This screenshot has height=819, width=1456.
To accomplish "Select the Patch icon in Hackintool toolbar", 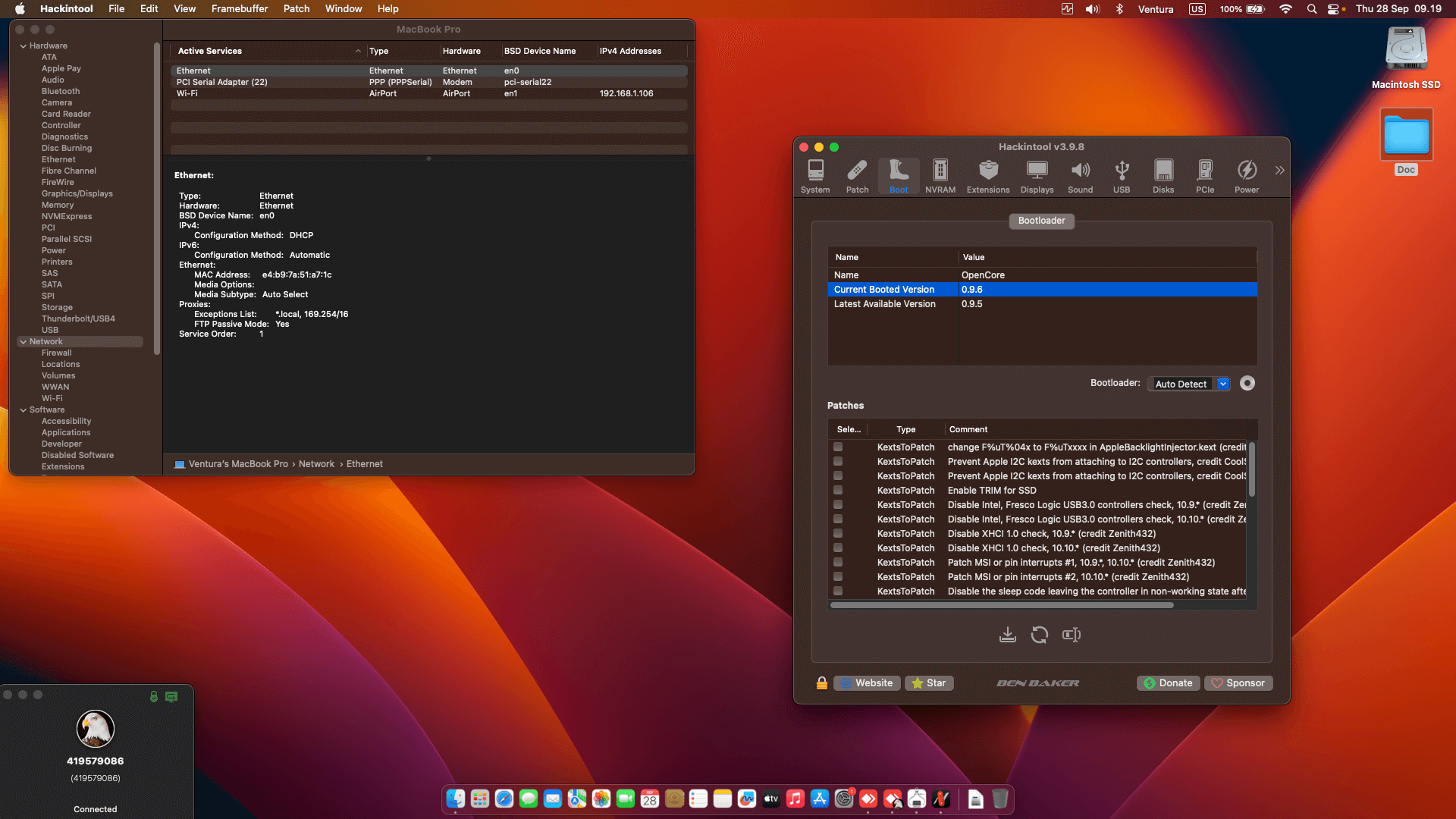I will tap(857, 175).
